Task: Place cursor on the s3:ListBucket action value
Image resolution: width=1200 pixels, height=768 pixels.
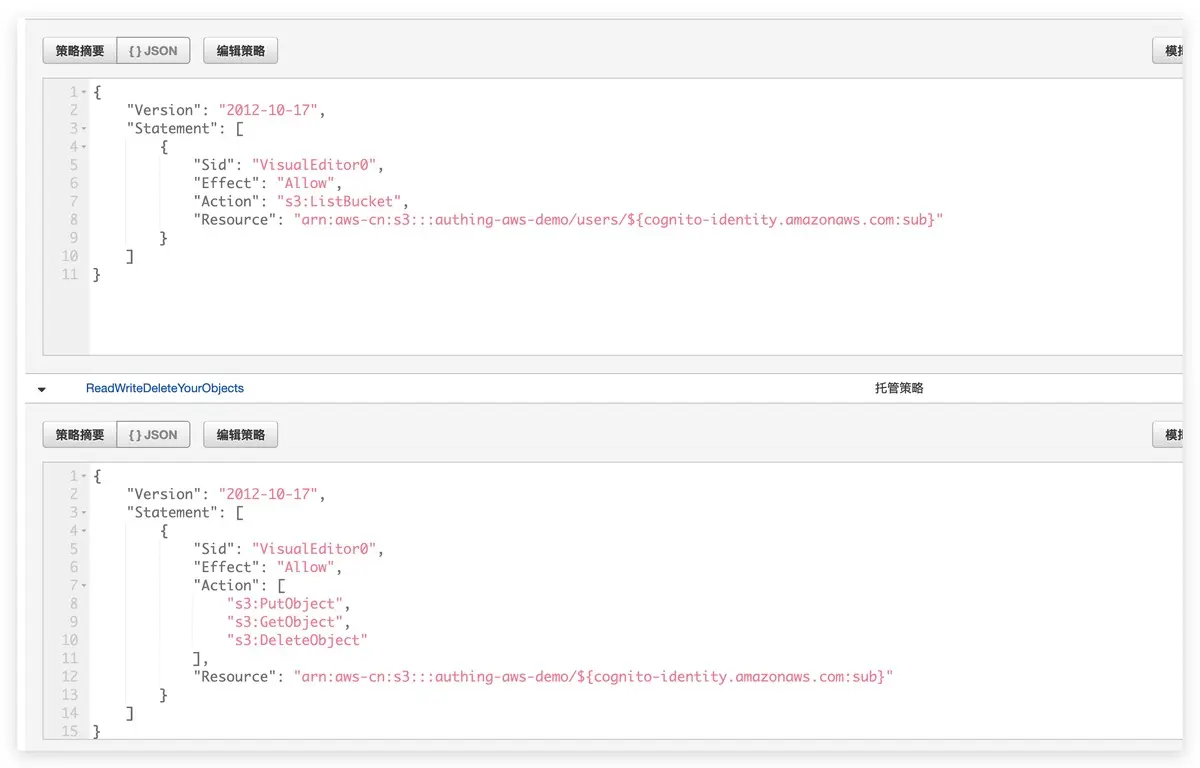Action: (x=342, y=201)
